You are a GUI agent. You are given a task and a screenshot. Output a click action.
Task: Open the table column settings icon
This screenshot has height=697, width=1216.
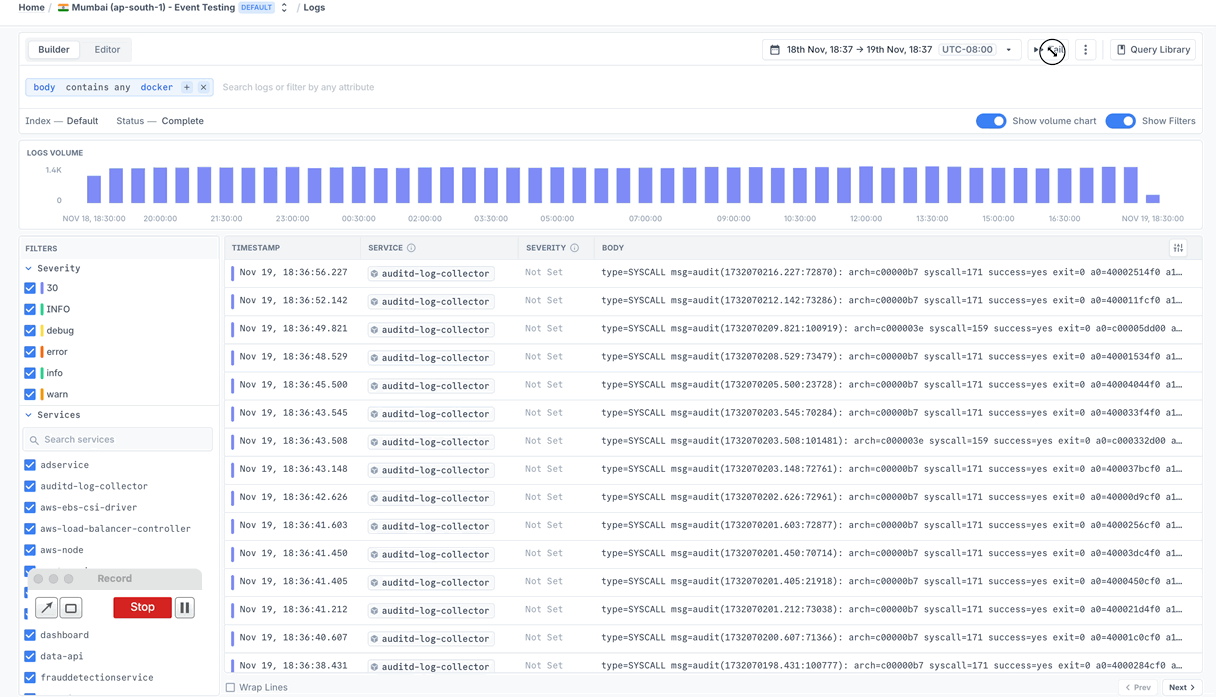click(1178, 248)
